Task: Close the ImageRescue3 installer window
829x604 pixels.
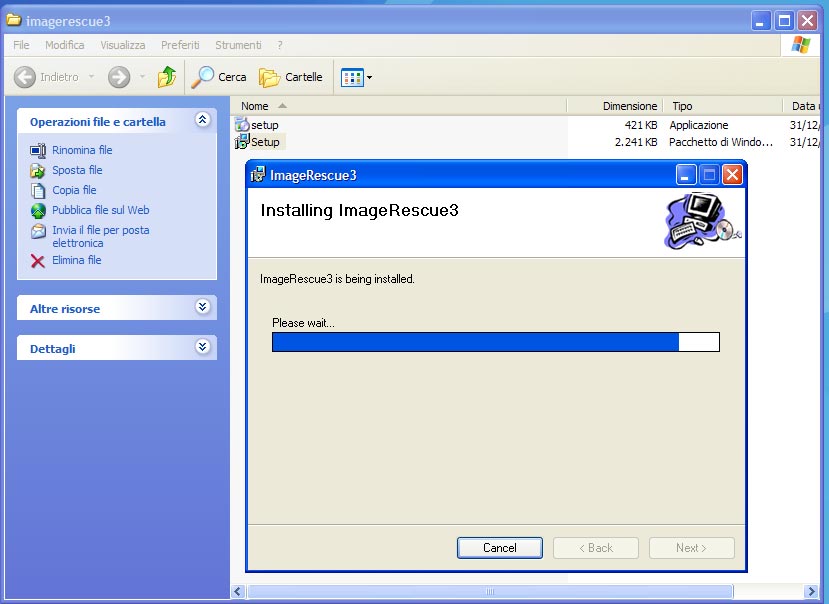Action: pyautogui.click(x=732, y=175)
